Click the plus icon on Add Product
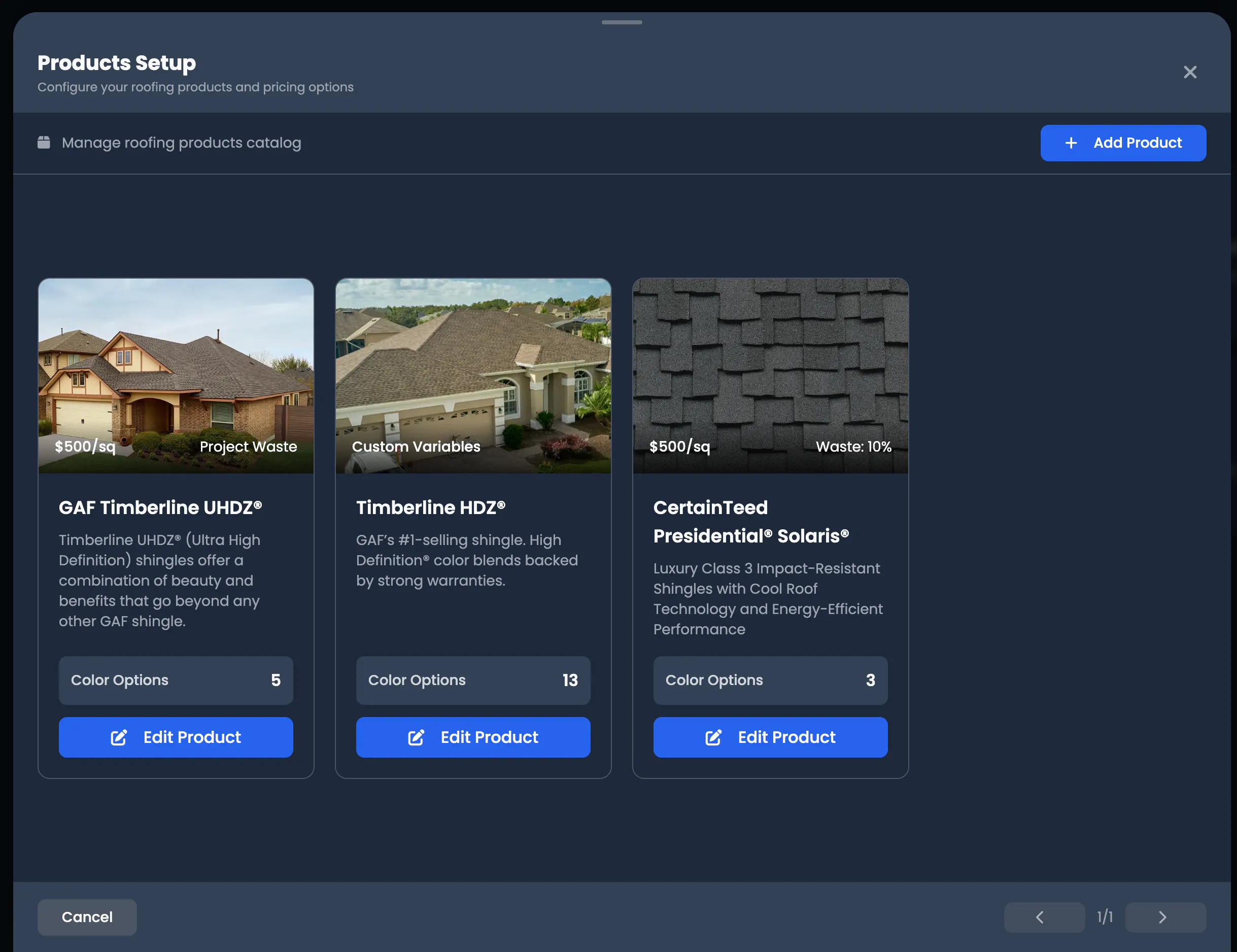This screenshot has height=952, width=1237. click(x=1071, y=143)
